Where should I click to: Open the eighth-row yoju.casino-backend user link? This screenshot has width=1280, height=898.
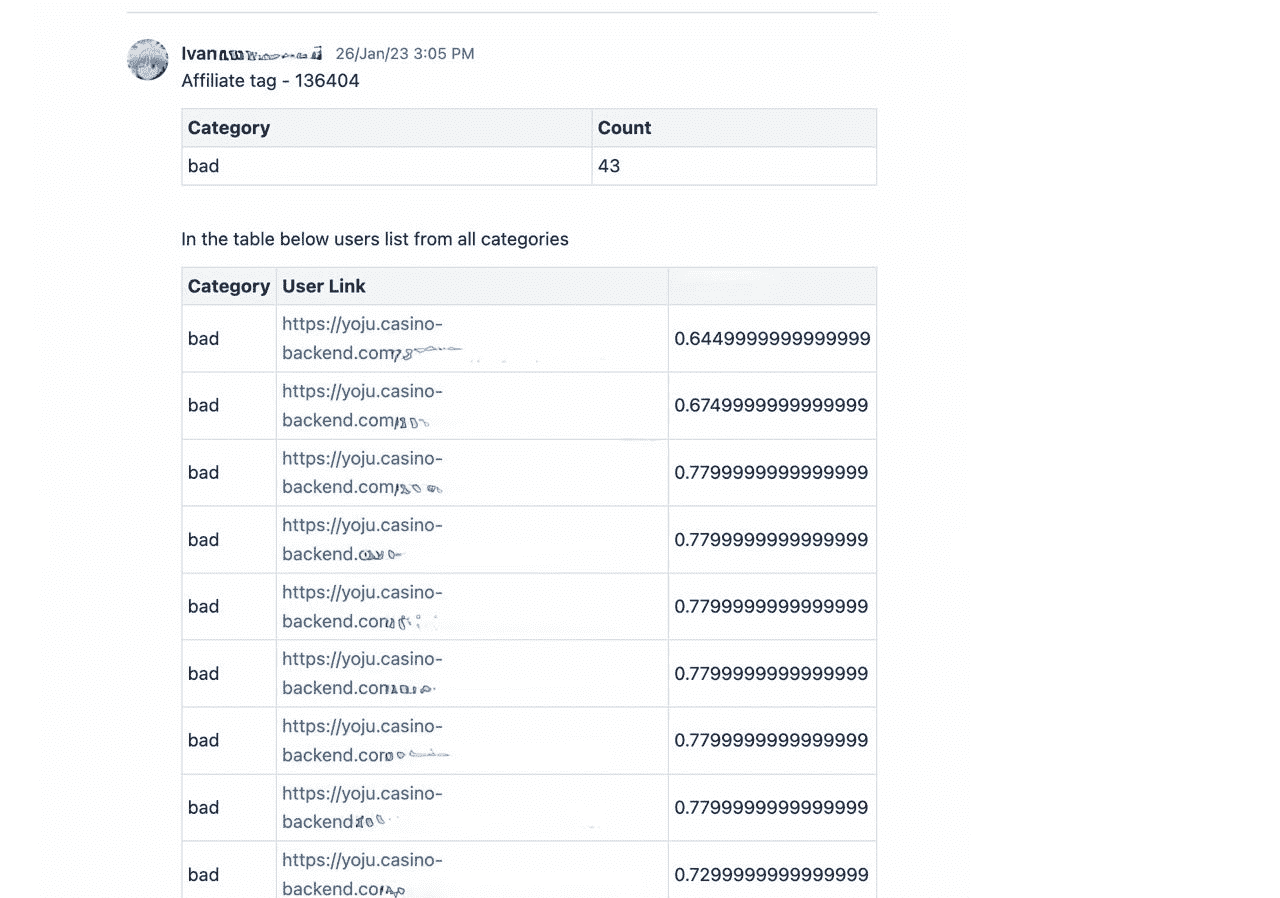pyautogui.click(x=362, y=807)
